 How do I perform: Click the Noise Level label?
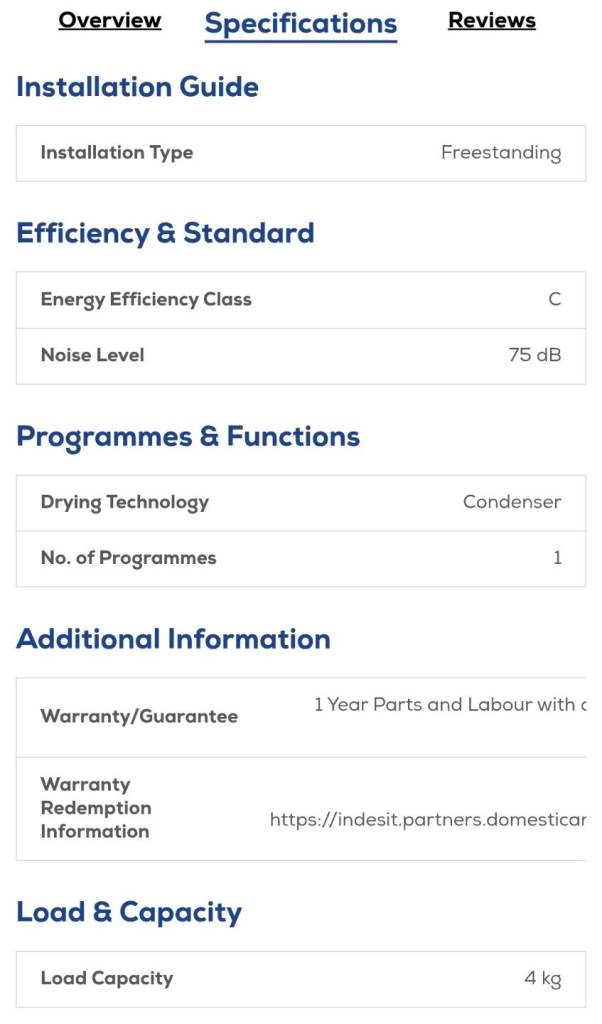tap(92, 355)
